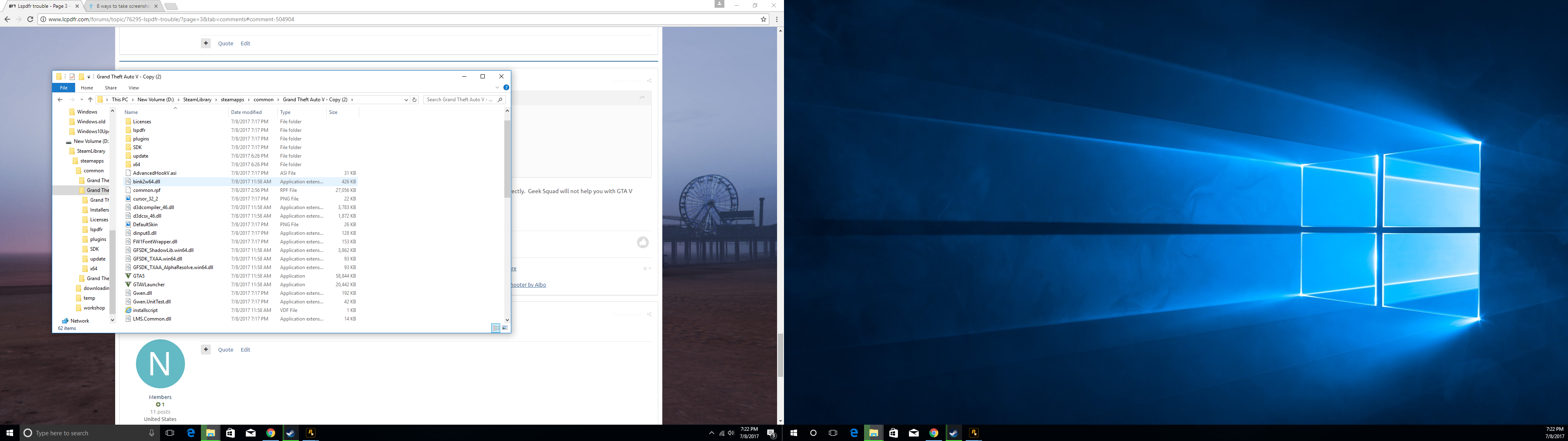Click the Explorer address bar refresh icon

click(414, 100)
